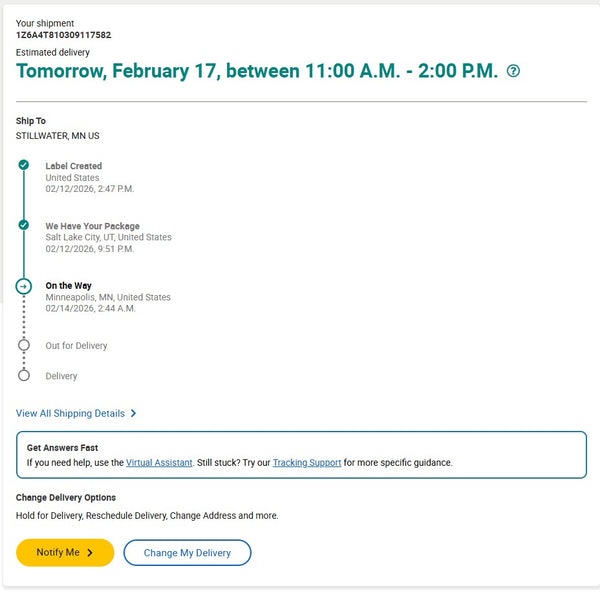Image resolution: width=600 pixels, height=595 pixels.
Task: Open View All Shipping Details
Action: coord(70,413)
